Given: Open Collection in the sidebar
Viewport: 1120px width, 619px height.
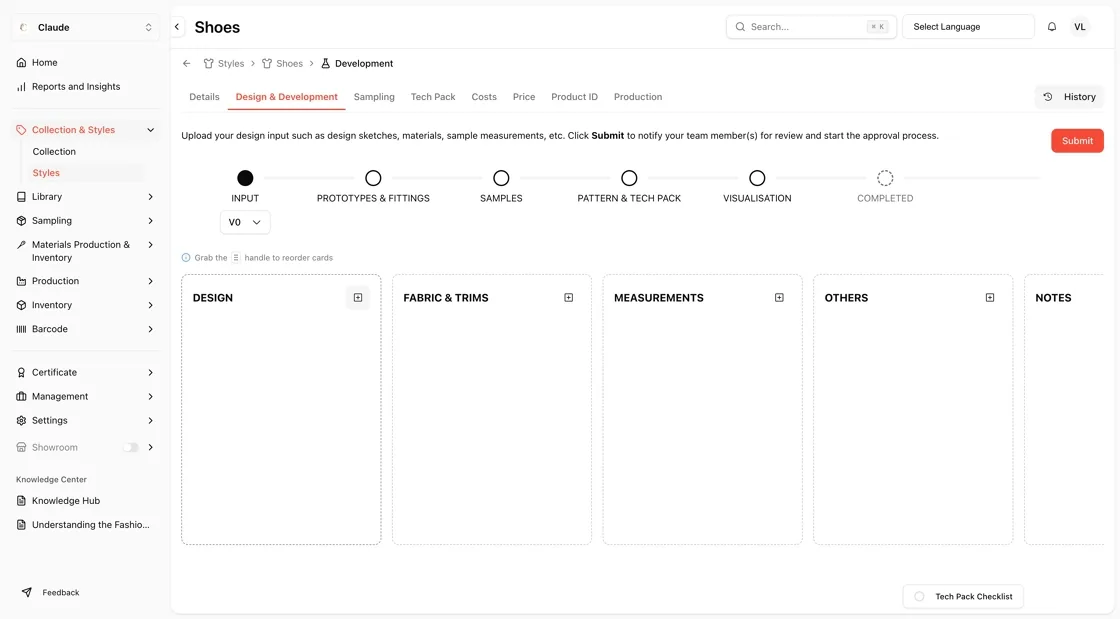Looking at the screenshot, I should (x=54, y=152).
